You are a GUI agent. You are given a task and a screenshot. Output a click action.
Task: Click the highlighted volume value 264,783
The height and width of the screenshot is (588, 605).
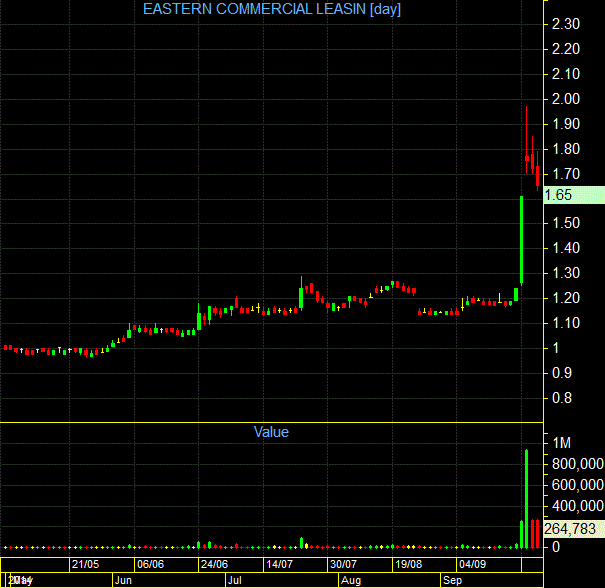(574, 529)
